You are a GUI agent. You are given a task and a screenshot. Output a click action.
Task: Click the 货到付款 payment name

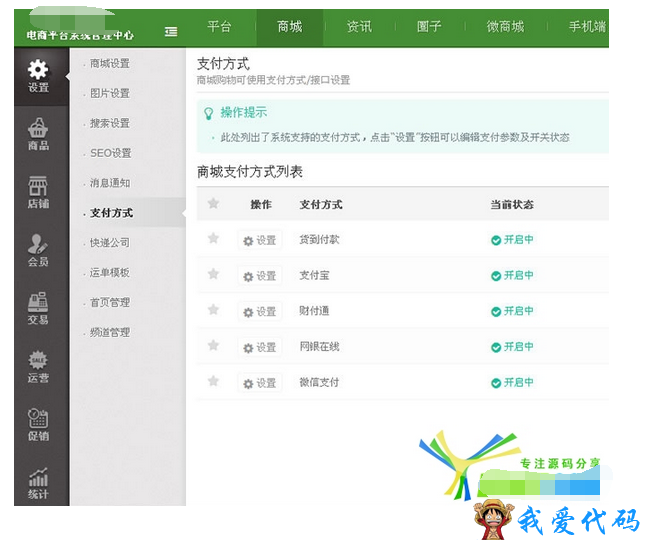tap(319, 240)
